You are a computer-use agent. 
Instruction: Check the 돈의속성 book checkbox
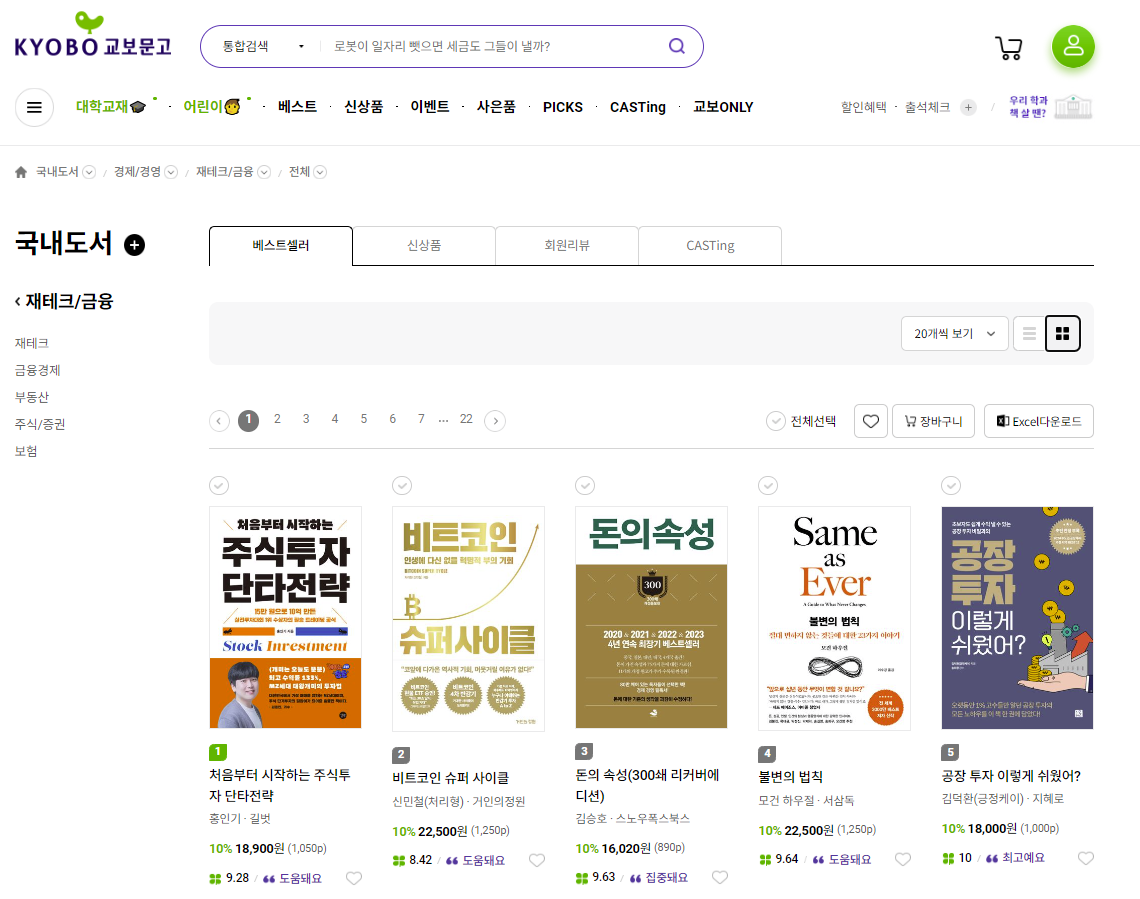tap(585, 485)
